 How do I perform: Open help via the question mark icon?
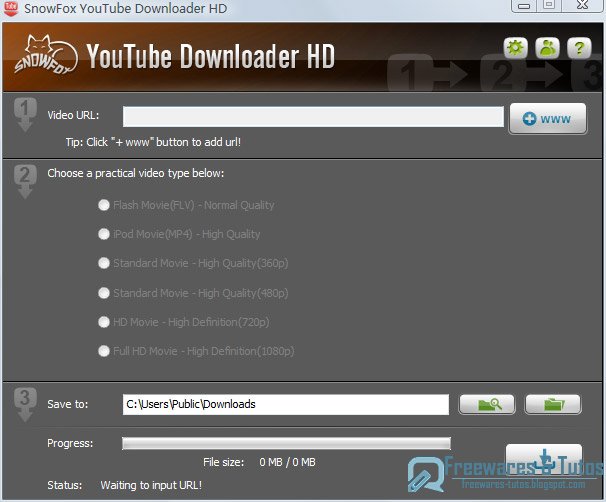pyautogui.click(x=579, y=49)
